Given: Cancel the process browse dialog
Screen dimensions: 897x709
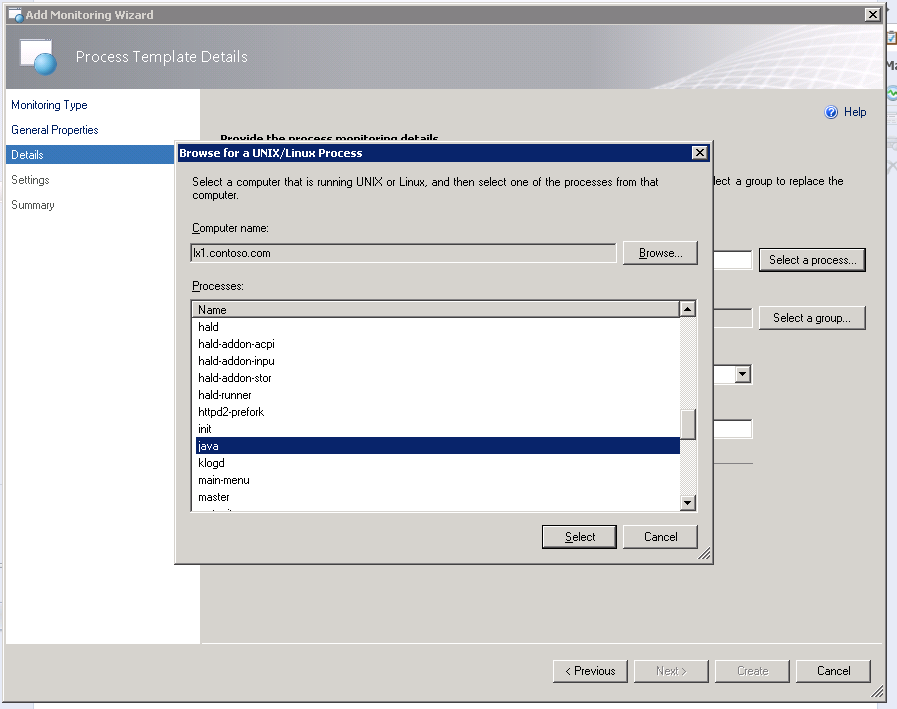Looking at the screenshot, I should pyautogui.click(x=660, y=537).
